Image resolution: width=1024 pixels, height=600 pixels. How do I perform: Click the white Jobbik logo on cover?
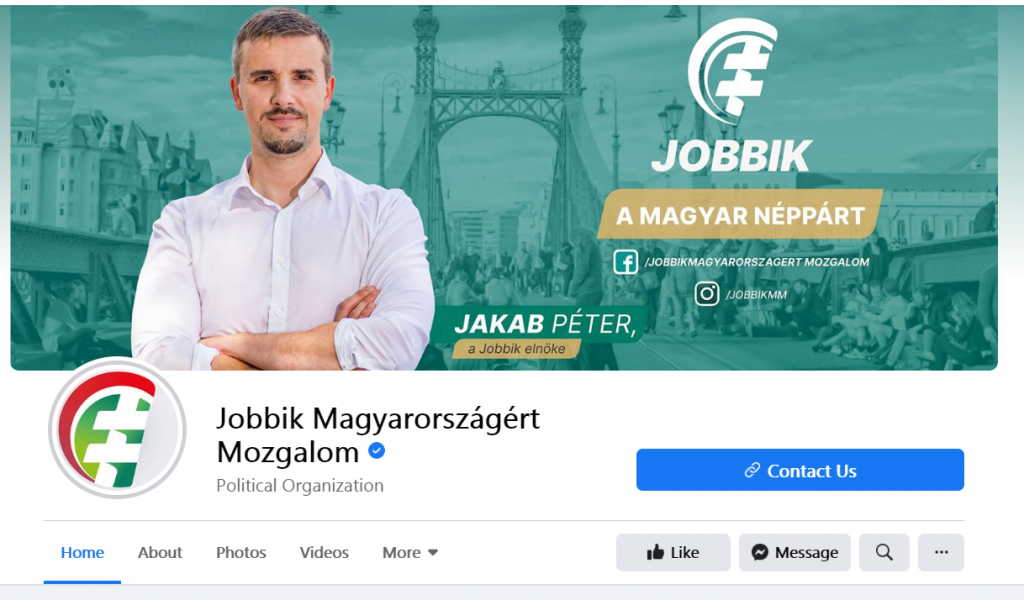point(732,96)
